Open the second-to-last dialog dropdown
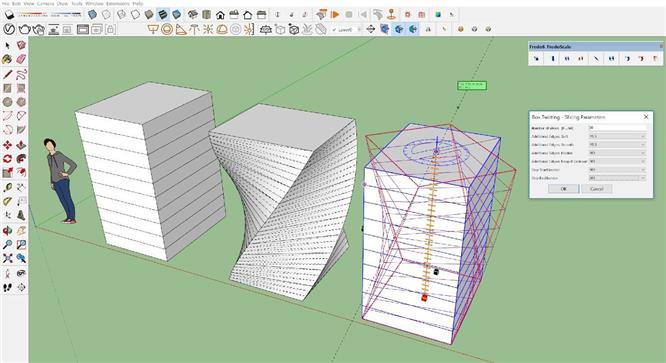 click(x=617, y=170)
